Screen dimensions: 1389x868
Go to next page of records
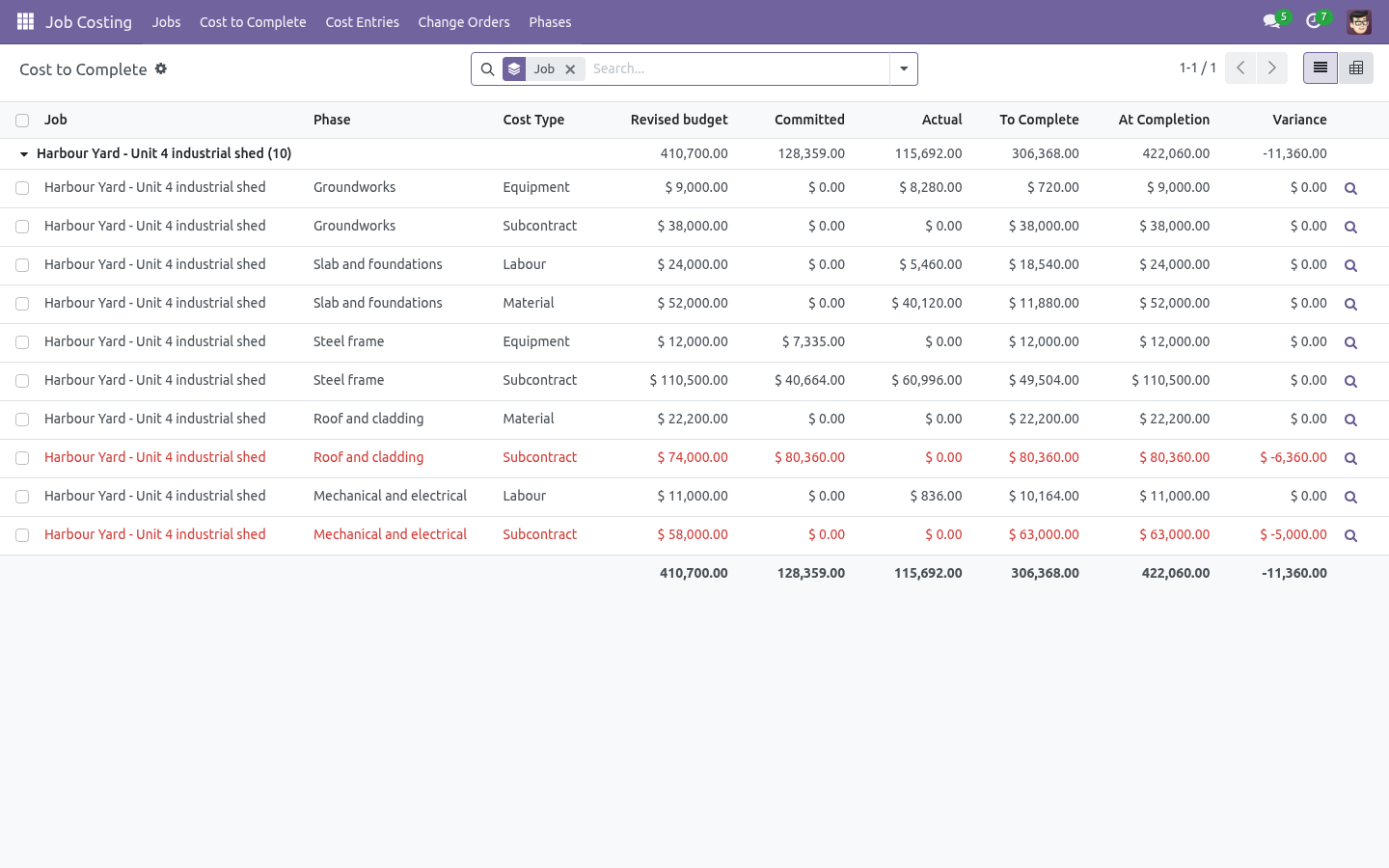(x=1271, y=68)
